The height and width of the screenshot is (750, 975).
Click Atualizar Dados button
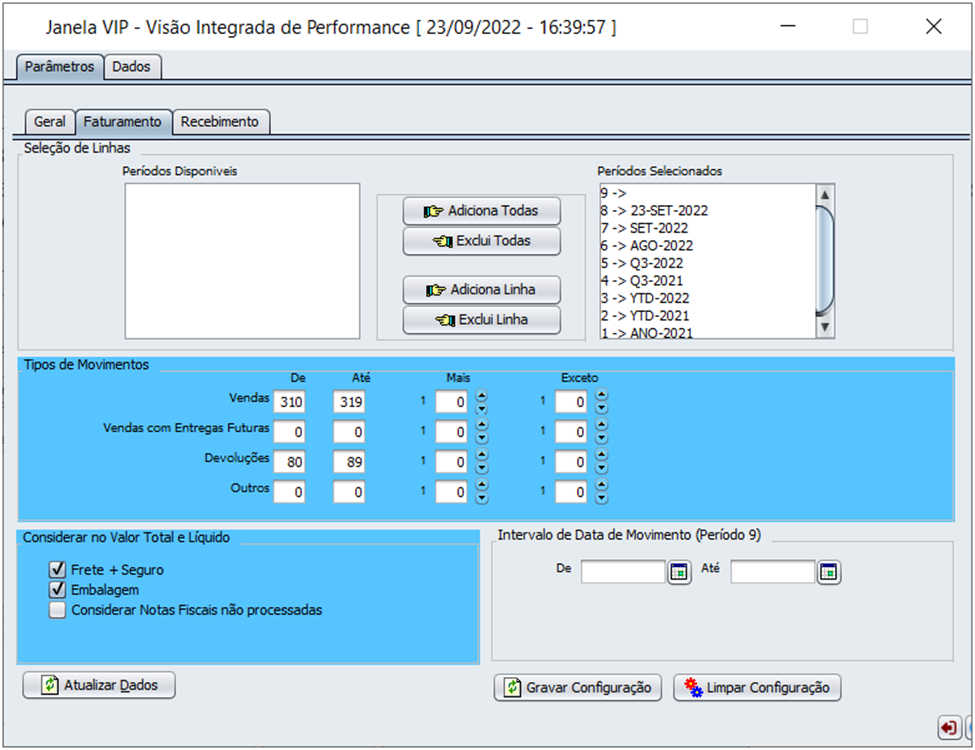[100, 686]
